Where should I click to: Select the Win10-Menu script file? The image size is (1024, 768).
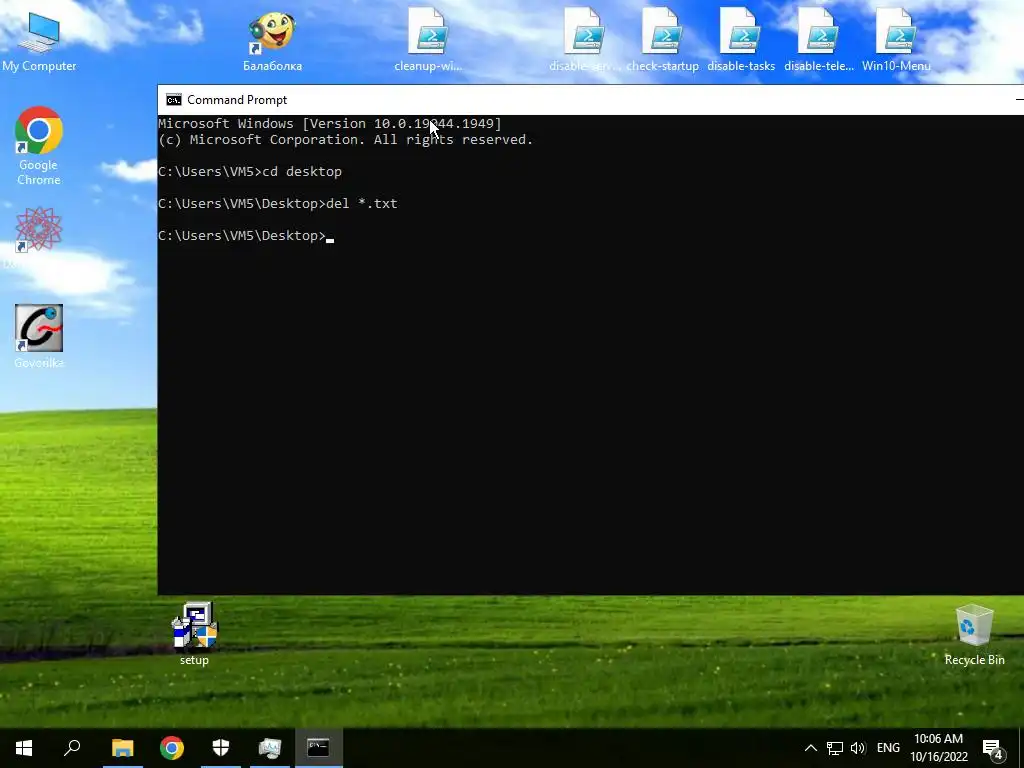(896, 39)
